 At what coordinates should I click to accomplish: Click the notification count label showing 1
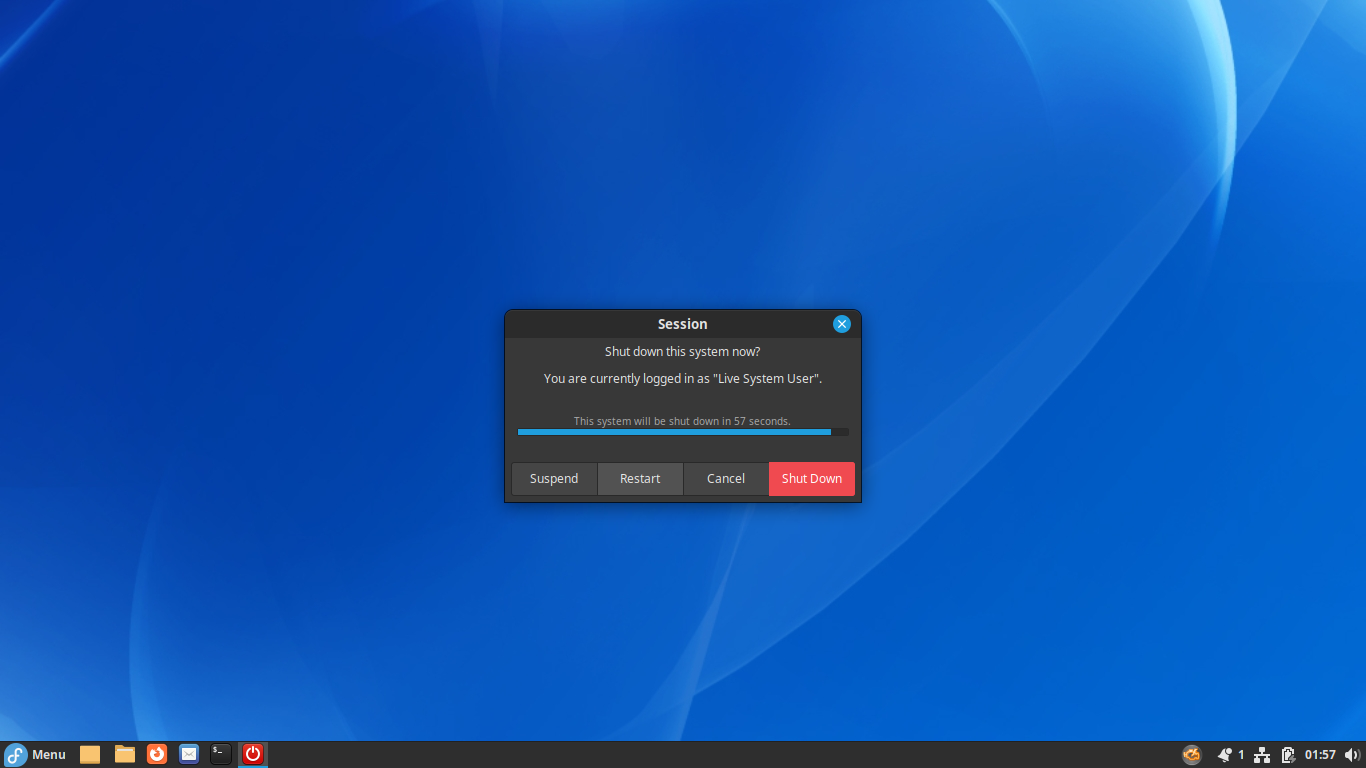pos(1240,754)
